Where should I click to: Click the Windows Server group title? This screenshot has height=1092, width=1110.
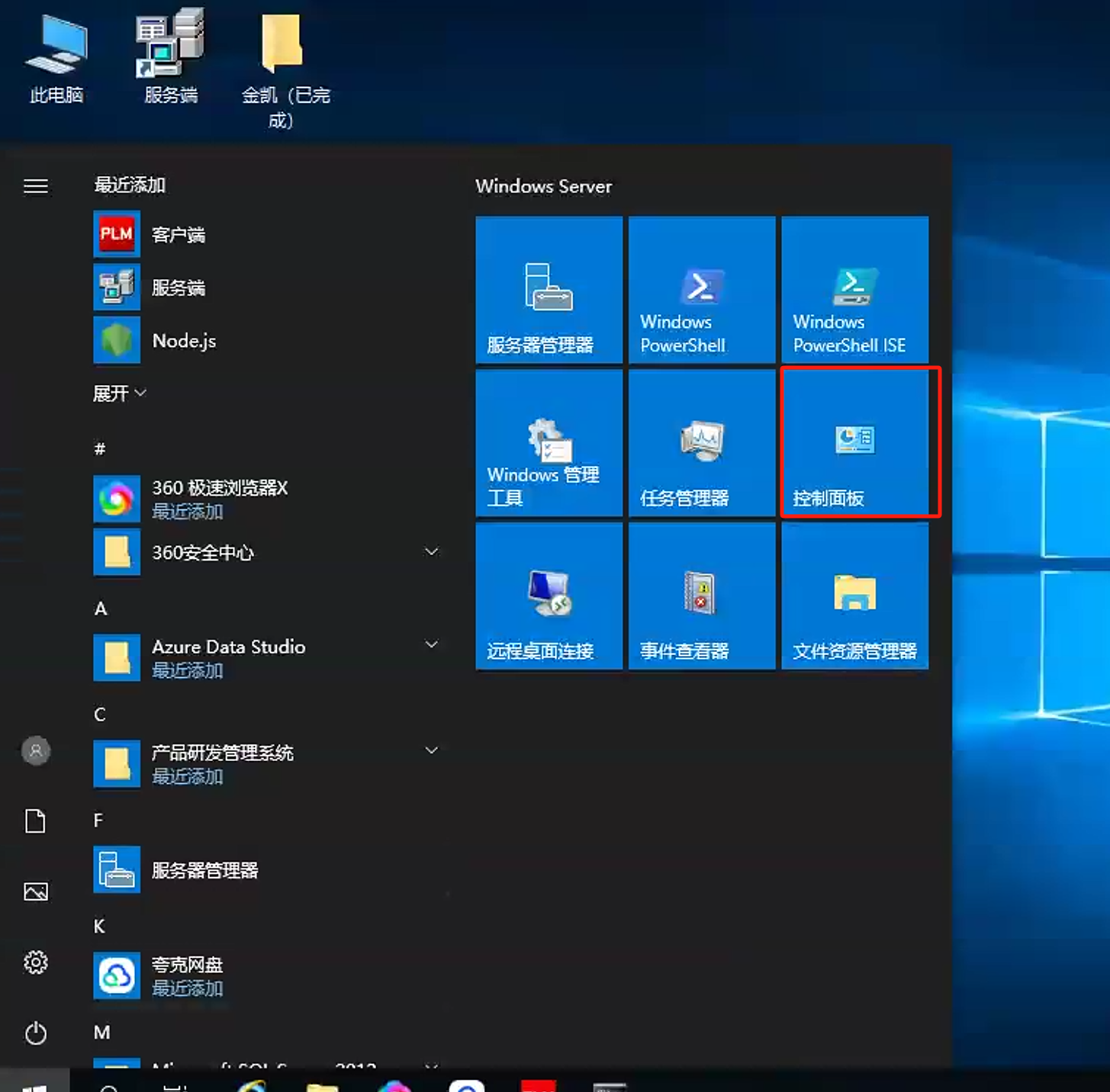544,186
